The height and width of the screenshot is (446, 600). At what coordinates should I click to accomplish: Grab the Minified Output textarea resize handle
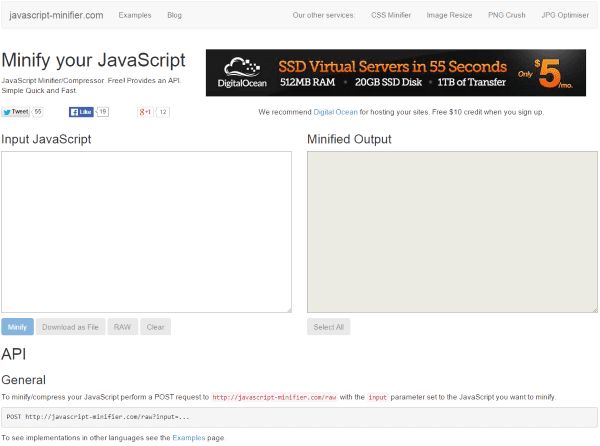click(x=595, y=310)
